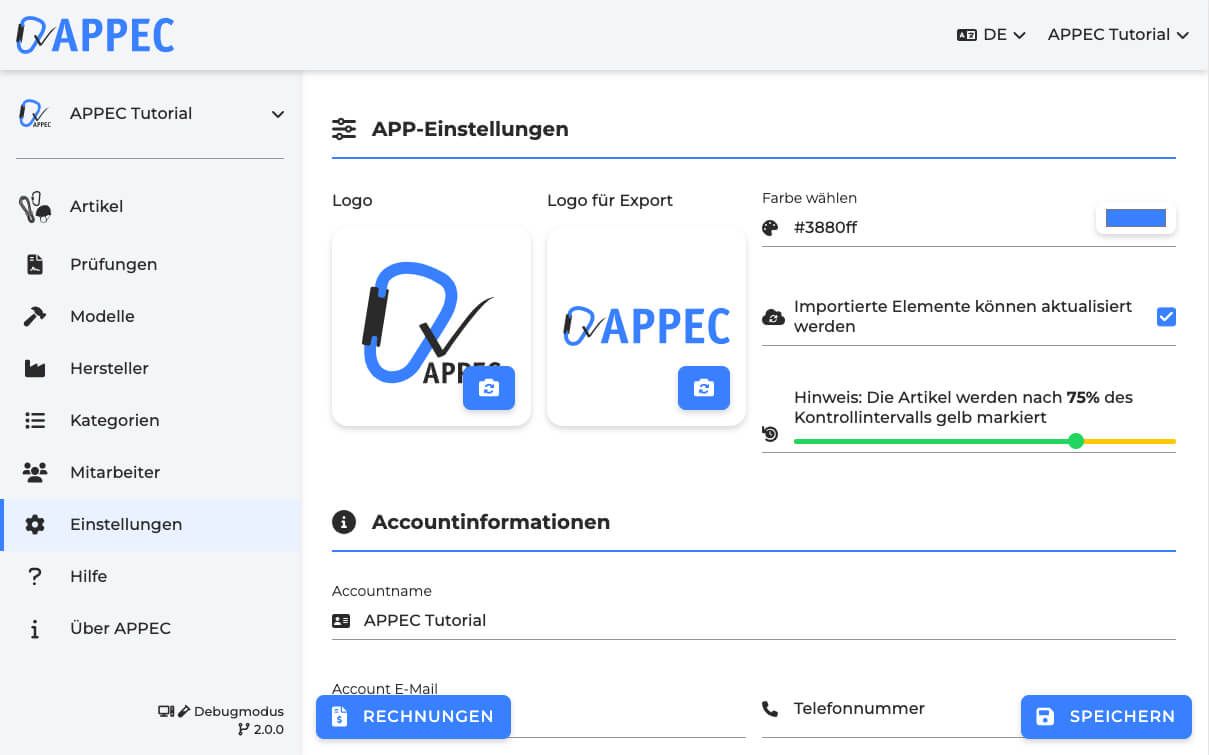Screen dimensions: 1209x755
Task: Click the camera icon to change the Logo
Action: tap(489, 388)
